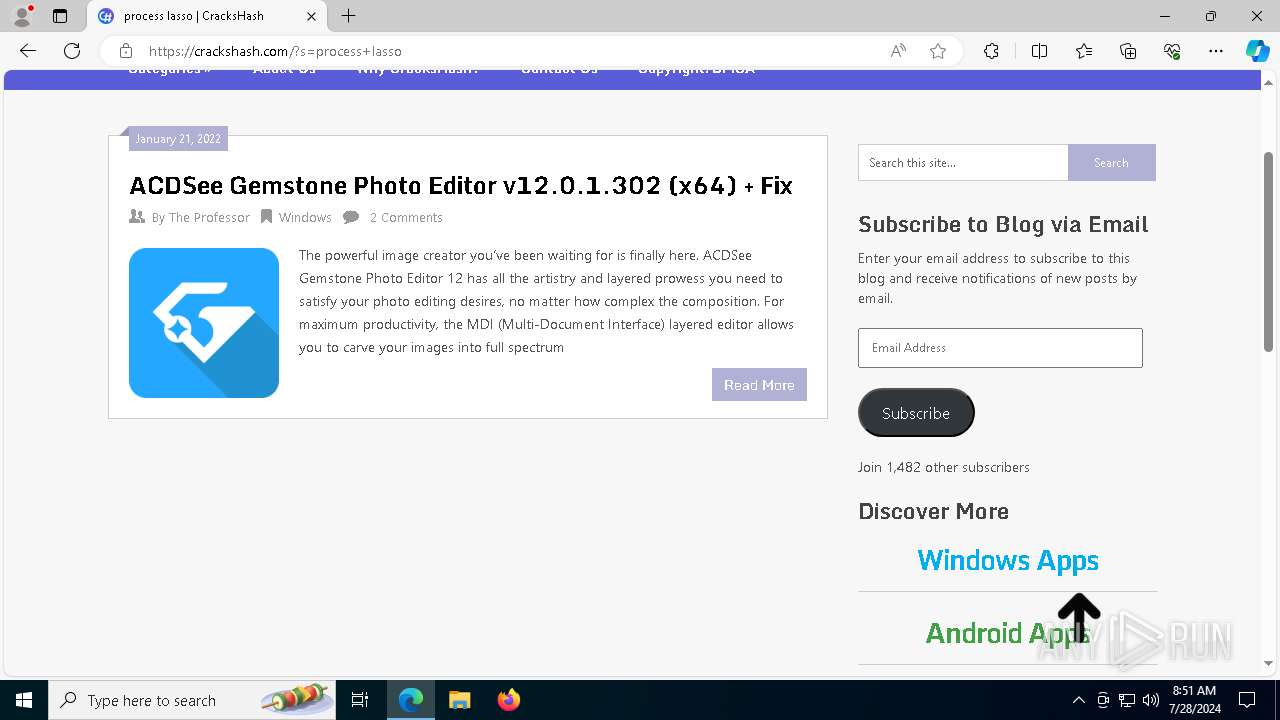The height and width of the screenshot is (720, 1280).
Task: Open Collections panel
Action: coord(1128,51)
